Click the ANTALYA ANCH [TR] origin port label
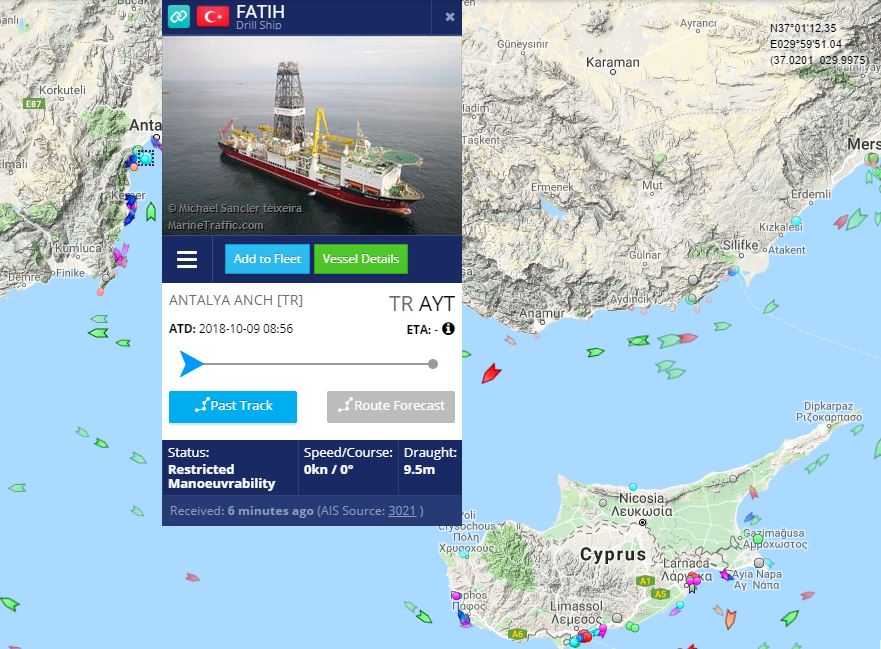The height and width of the screenshot is (649, 881). (x=235, y=300)
